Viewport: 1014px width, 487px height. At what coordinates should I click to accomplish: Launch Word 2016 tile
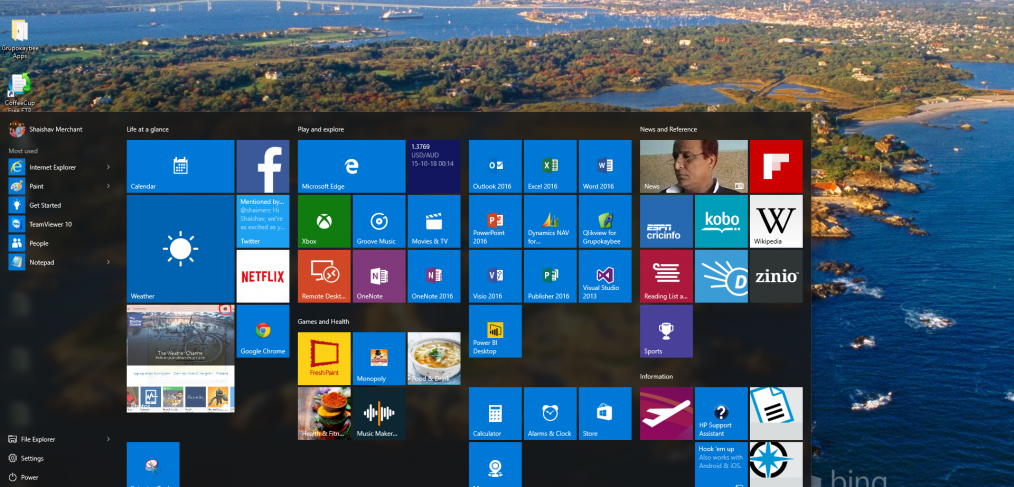pyautogui.click(x=605, y=166)
